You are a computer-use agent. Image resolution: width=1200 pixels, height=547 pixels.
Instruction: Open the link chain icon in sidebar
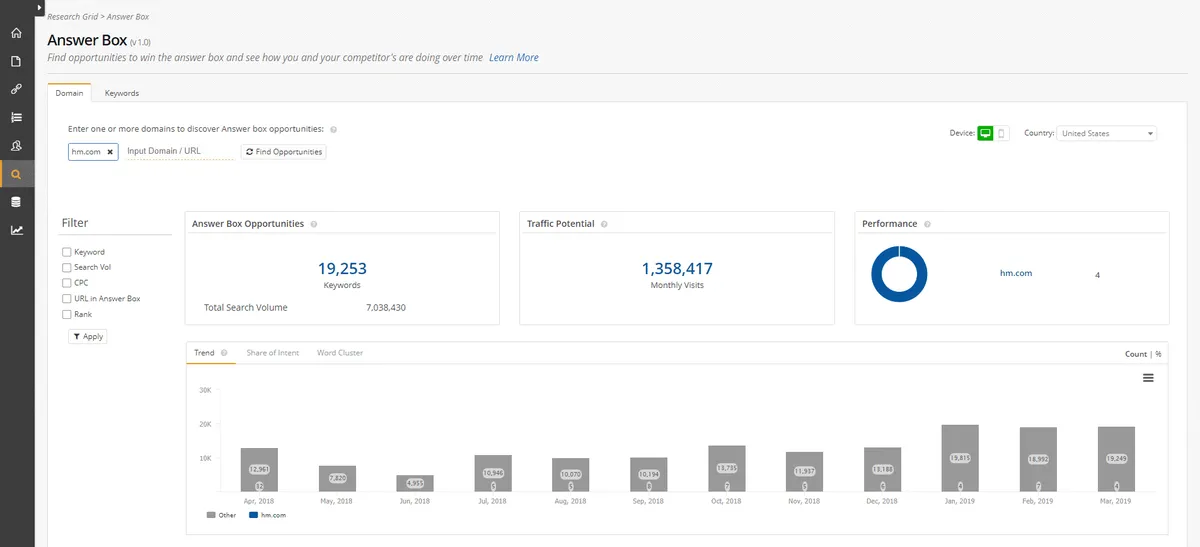coord(16,89)
